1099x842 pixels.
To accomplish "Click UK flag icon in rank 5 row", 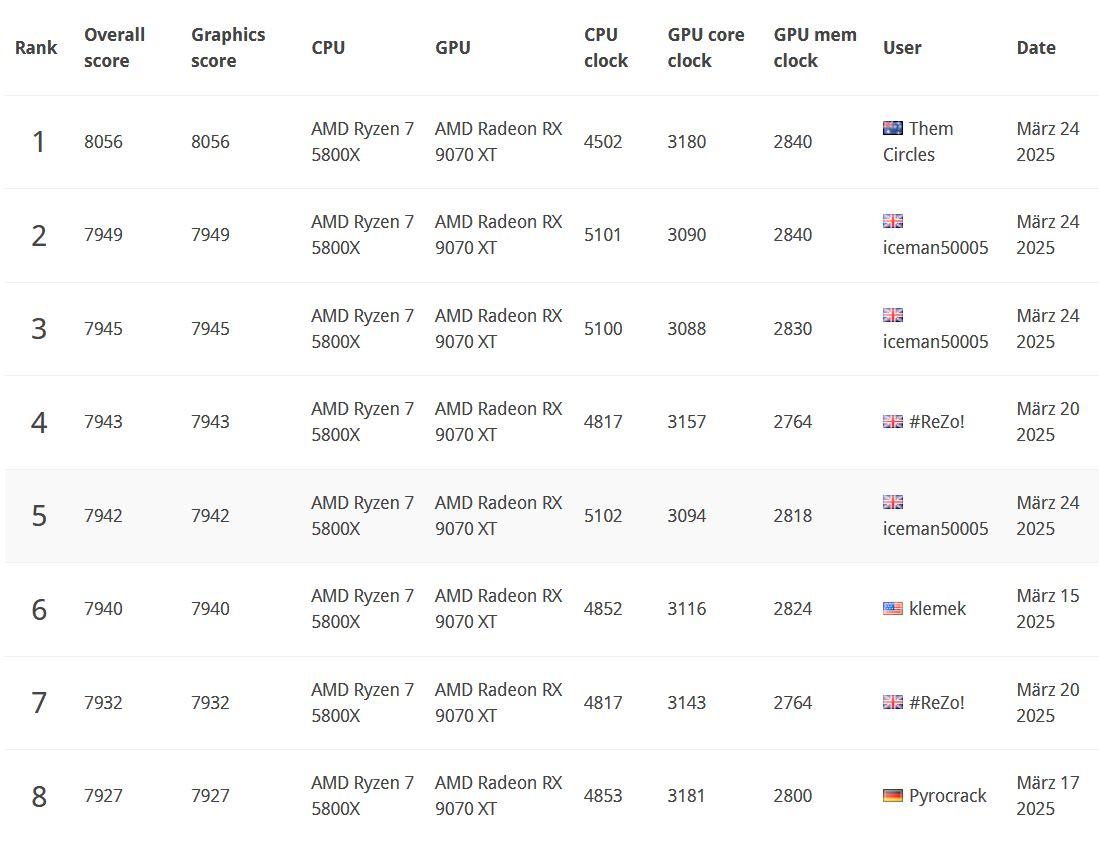I will pyautogui.click(x=892, y=502).
